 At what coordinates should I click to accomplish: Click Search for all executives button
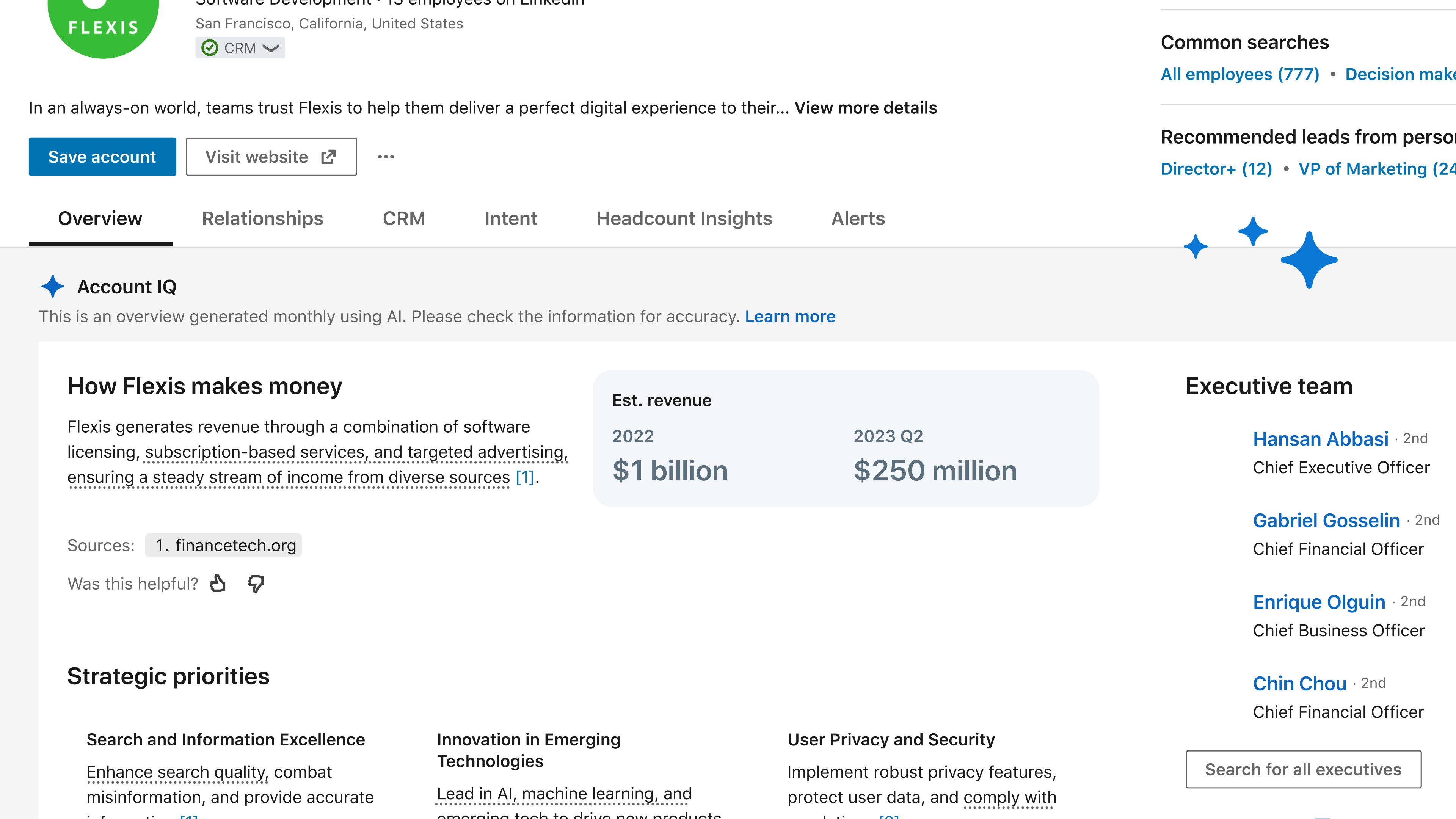pos(1303,769)
